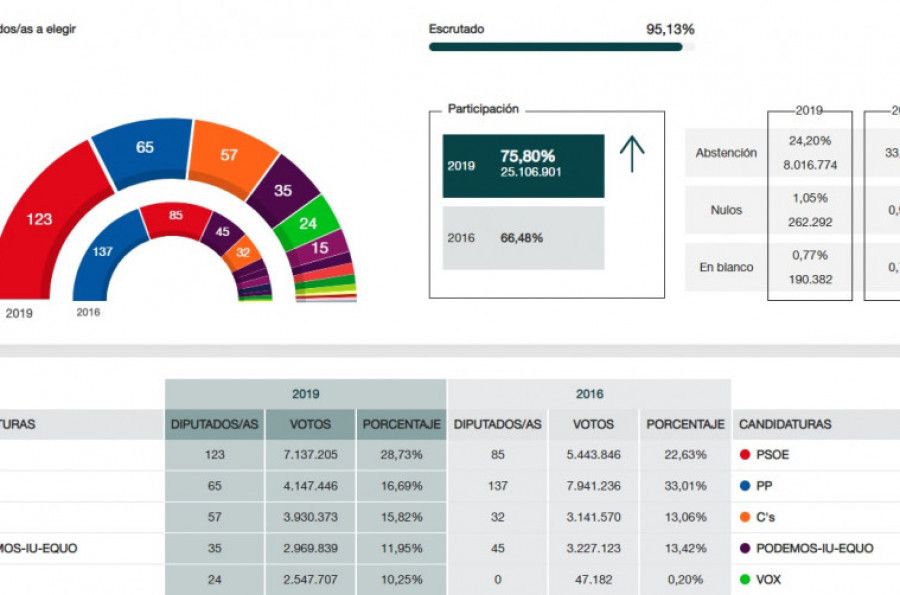This screenshot has width=900, height=595.
Task: Click the magenta 15-seat chart segment
Action: click(319, 248)
